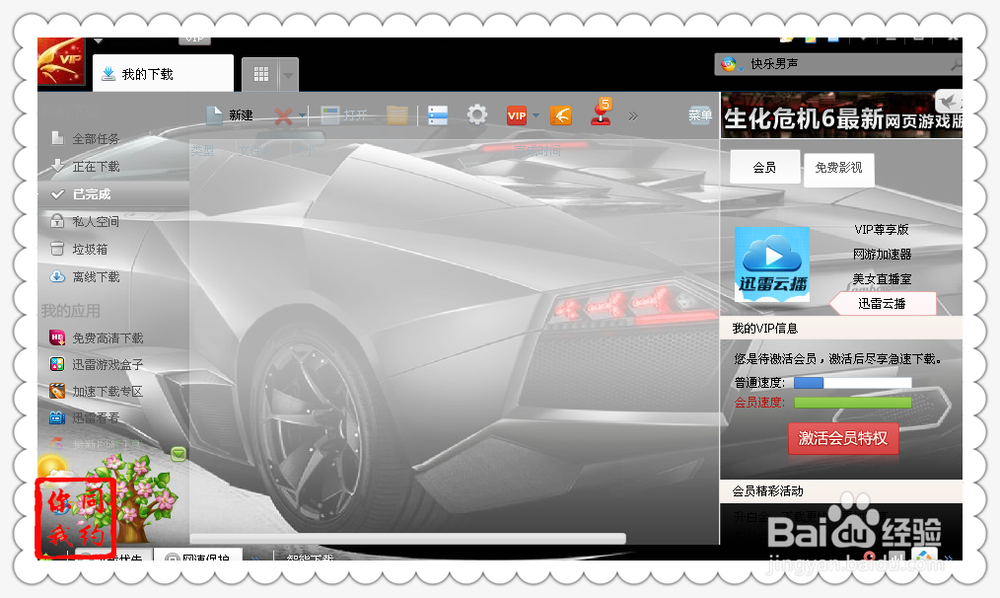Switch to the 会员 tab
The width and height of the screenshot is (1000, 598).
coord(765,168)
